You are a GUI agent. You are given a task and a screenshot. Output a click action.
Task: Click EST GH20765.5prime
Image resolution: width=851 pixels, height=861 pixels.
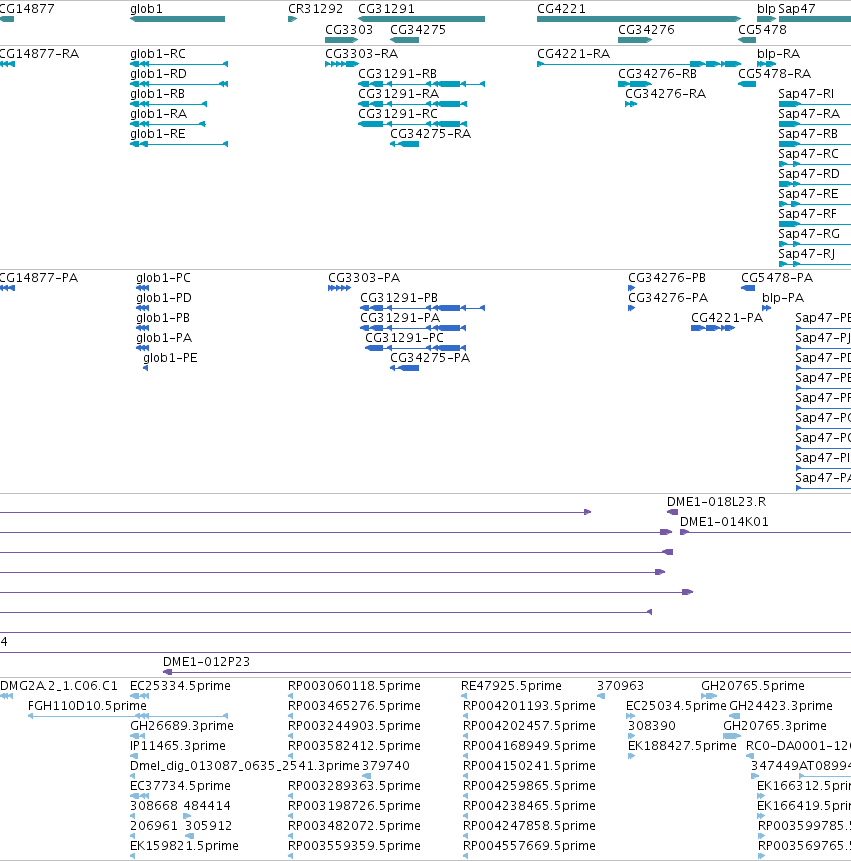point(753,686)
